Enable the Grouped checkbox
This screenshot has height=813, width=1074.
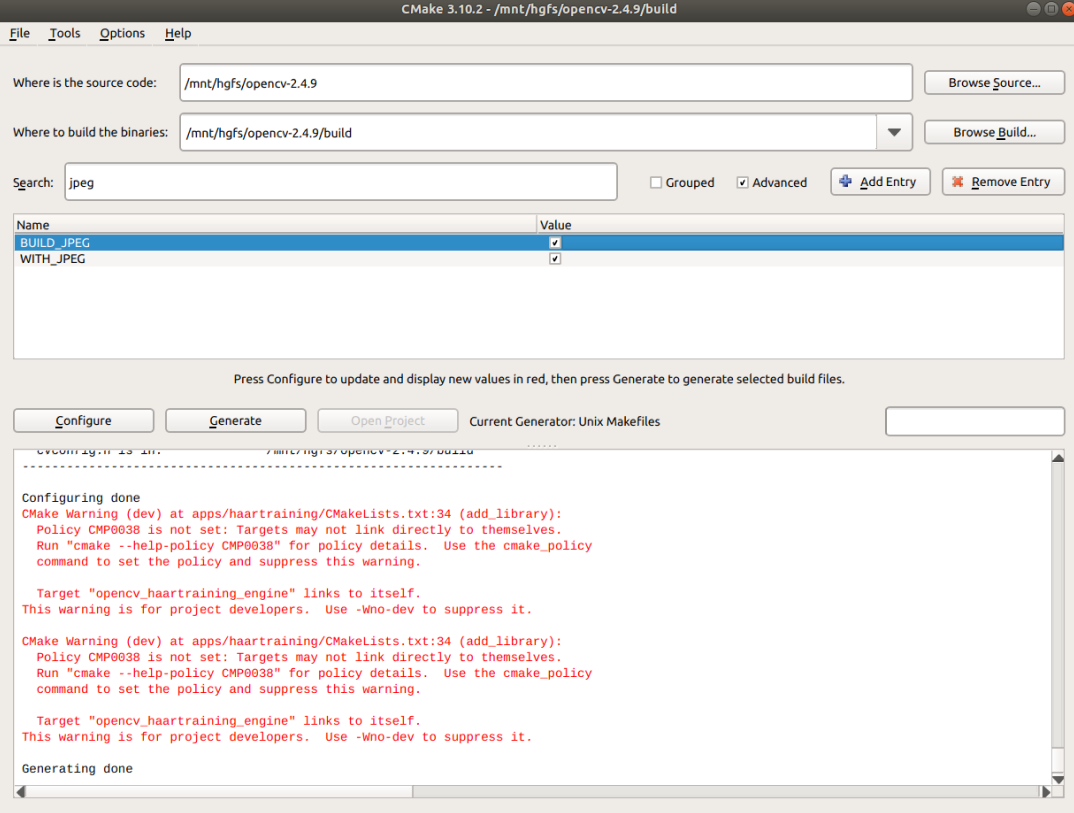pyautogui.click(x=655, y=182)
